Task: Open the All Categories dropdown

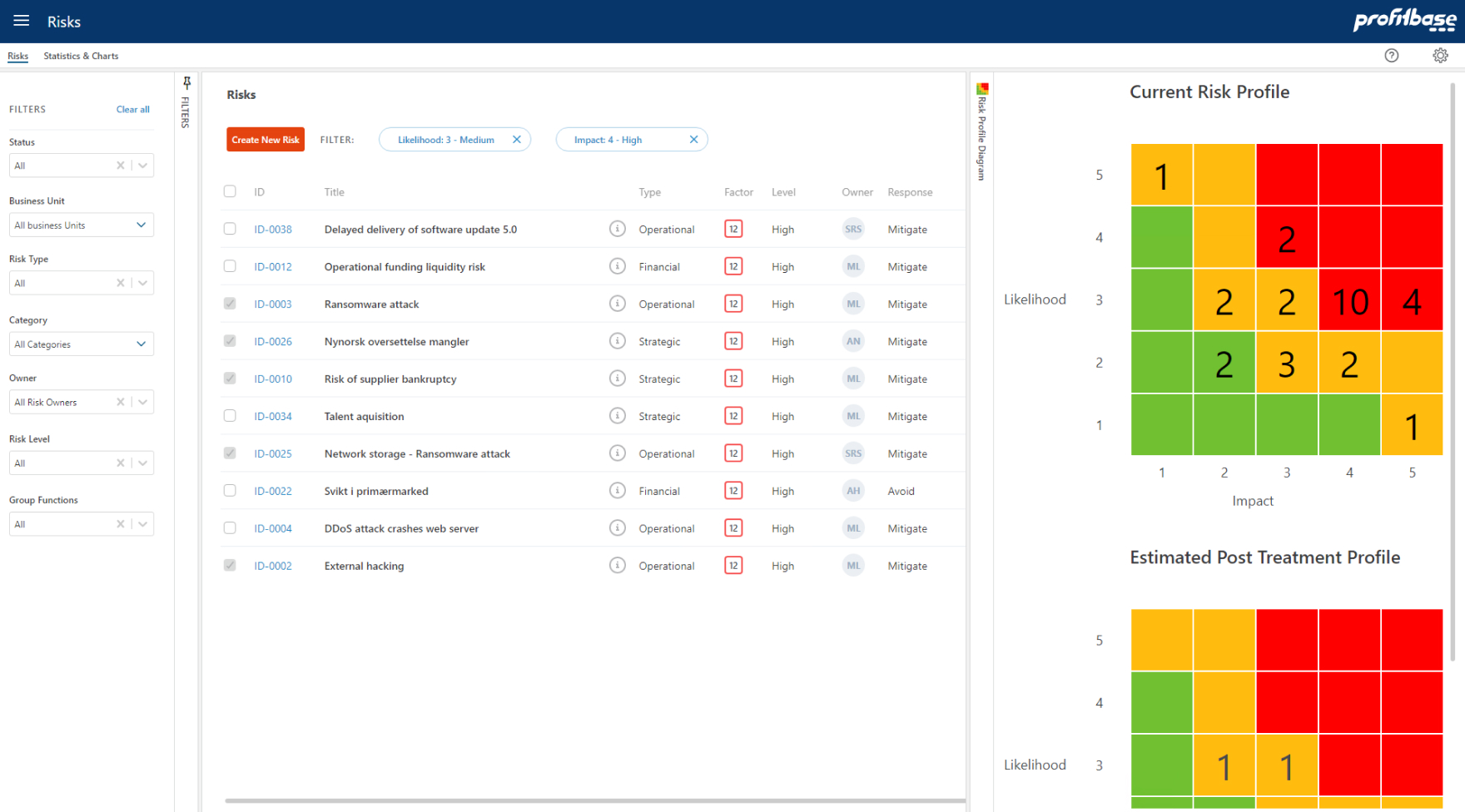Action: tap(141, 344)
